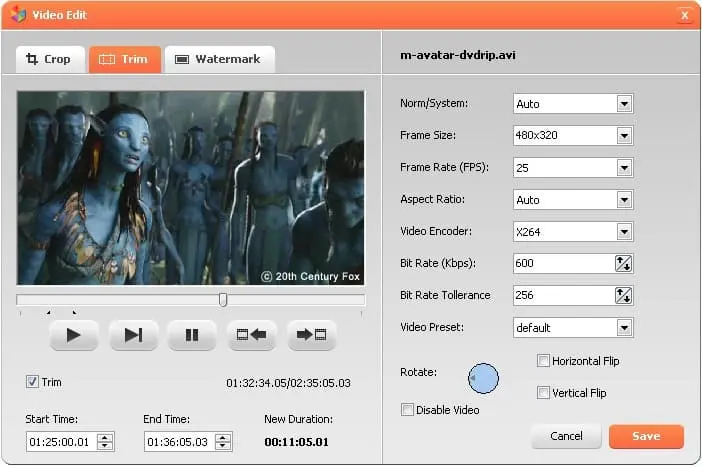
Task: Click the Bit Rate Tollerance value field
Action: (564, 296)
